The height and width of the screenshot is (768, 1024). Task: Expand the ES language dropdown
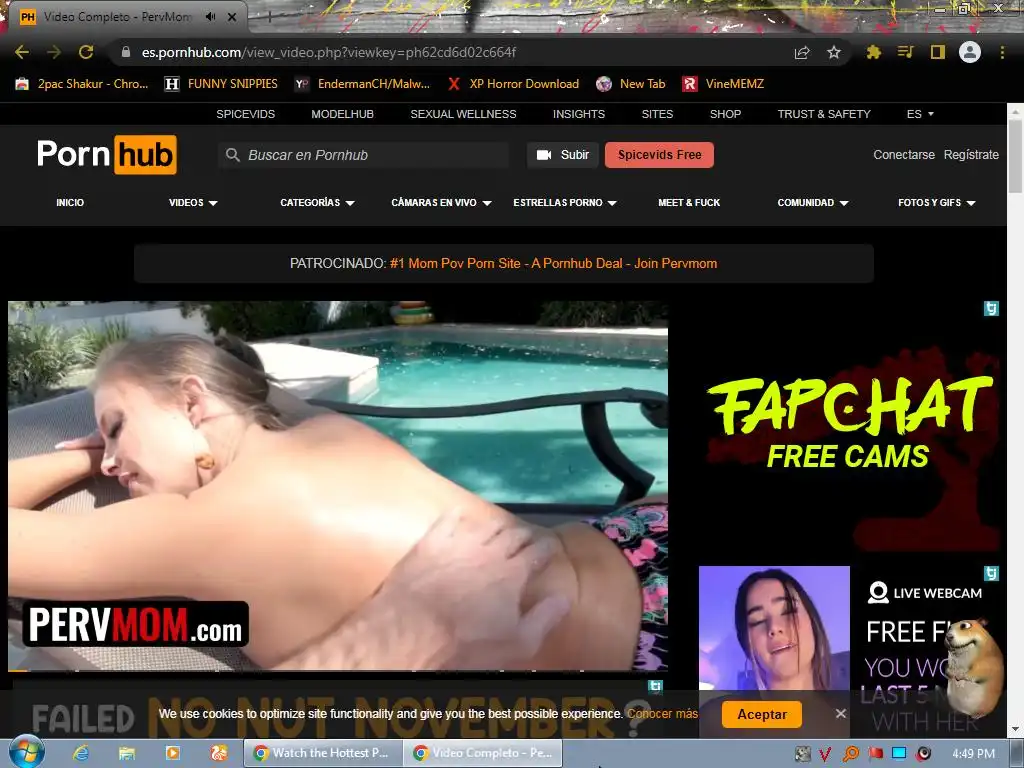click(920, 114)
